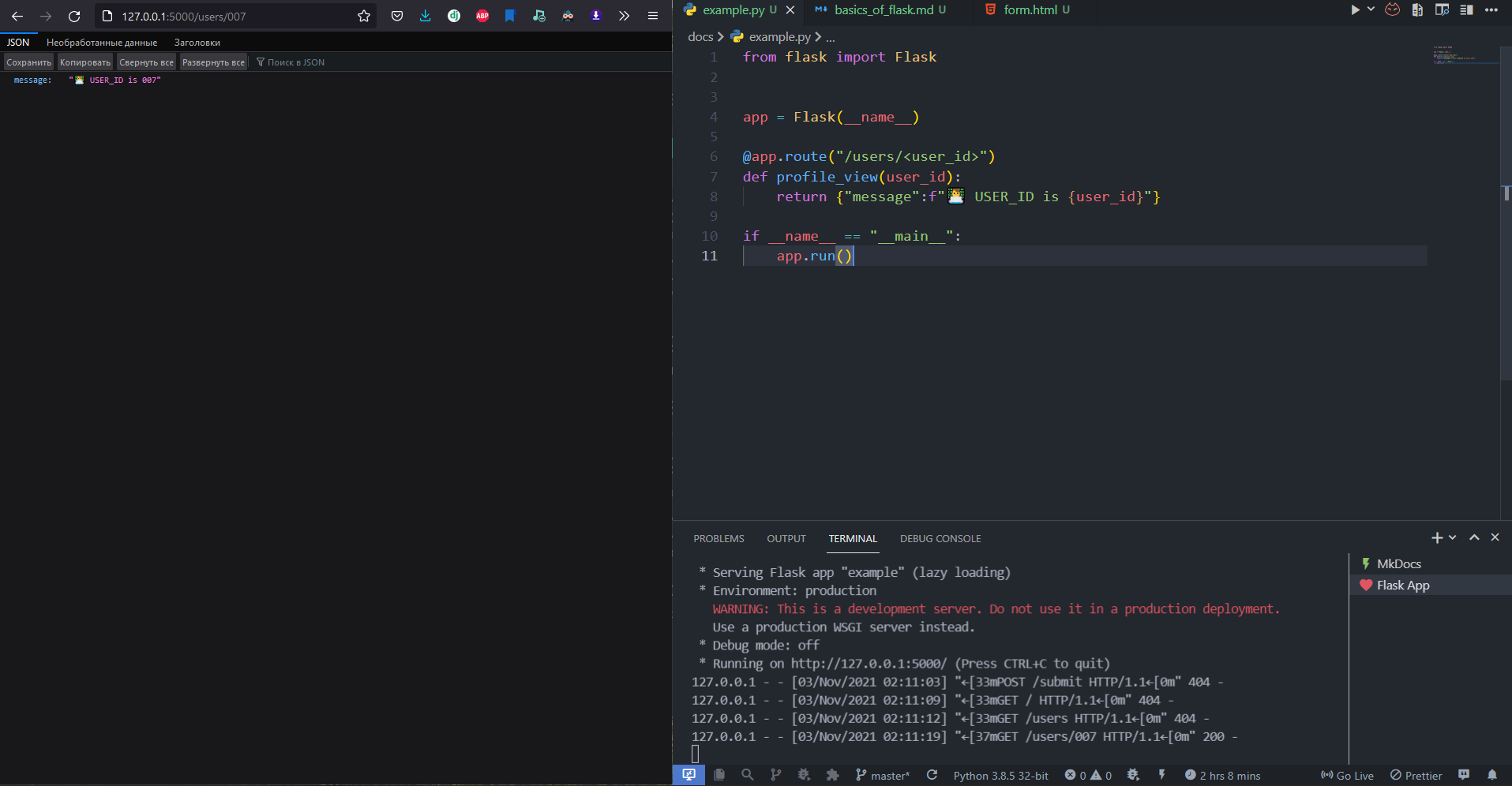Click the browser forward arrow

[46, 16]
